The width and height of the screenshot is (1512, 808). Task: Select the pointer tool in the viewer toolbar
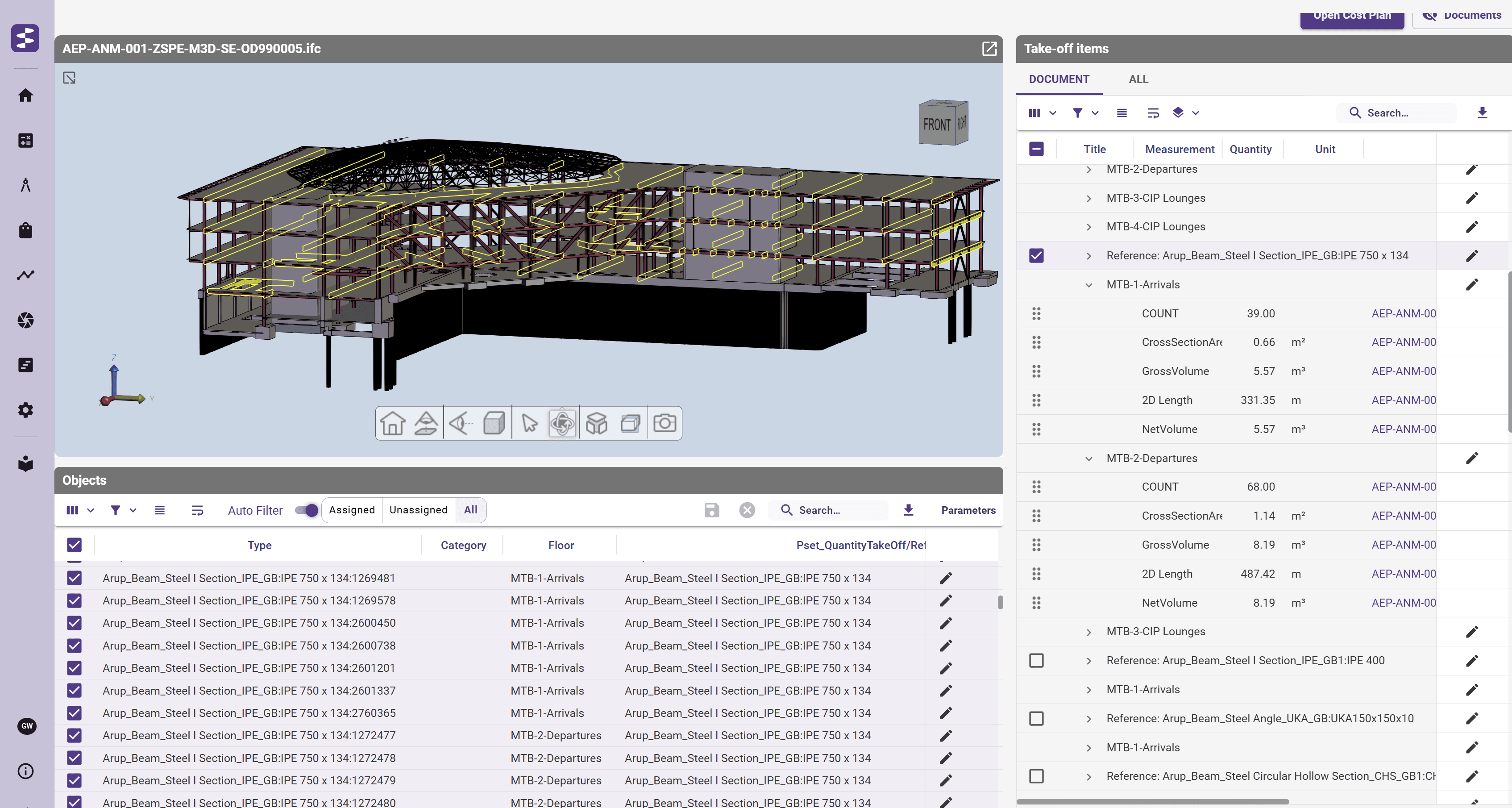tap(529, 423)
